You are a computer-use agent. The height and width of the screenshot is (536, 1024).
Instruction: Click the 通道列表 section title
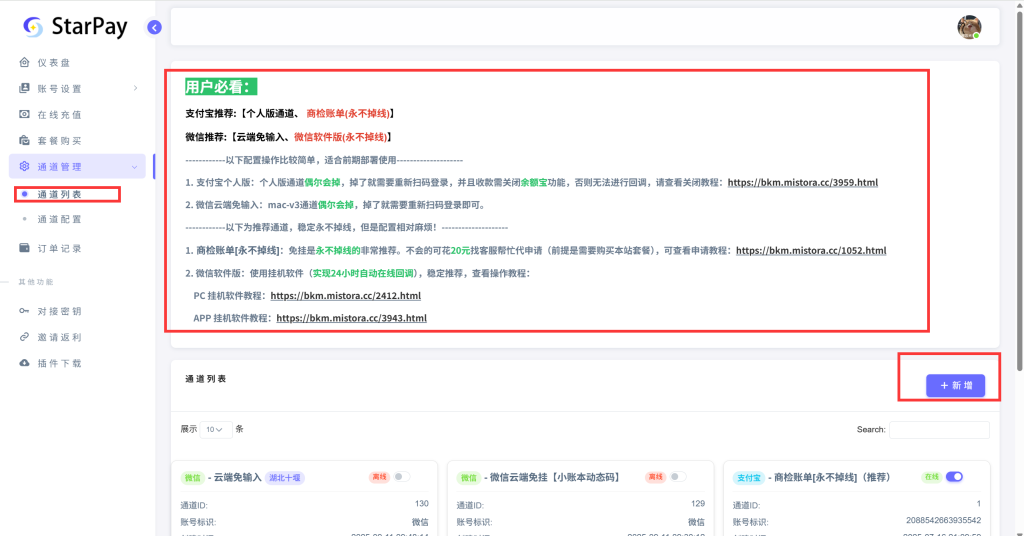pos(206,379)
